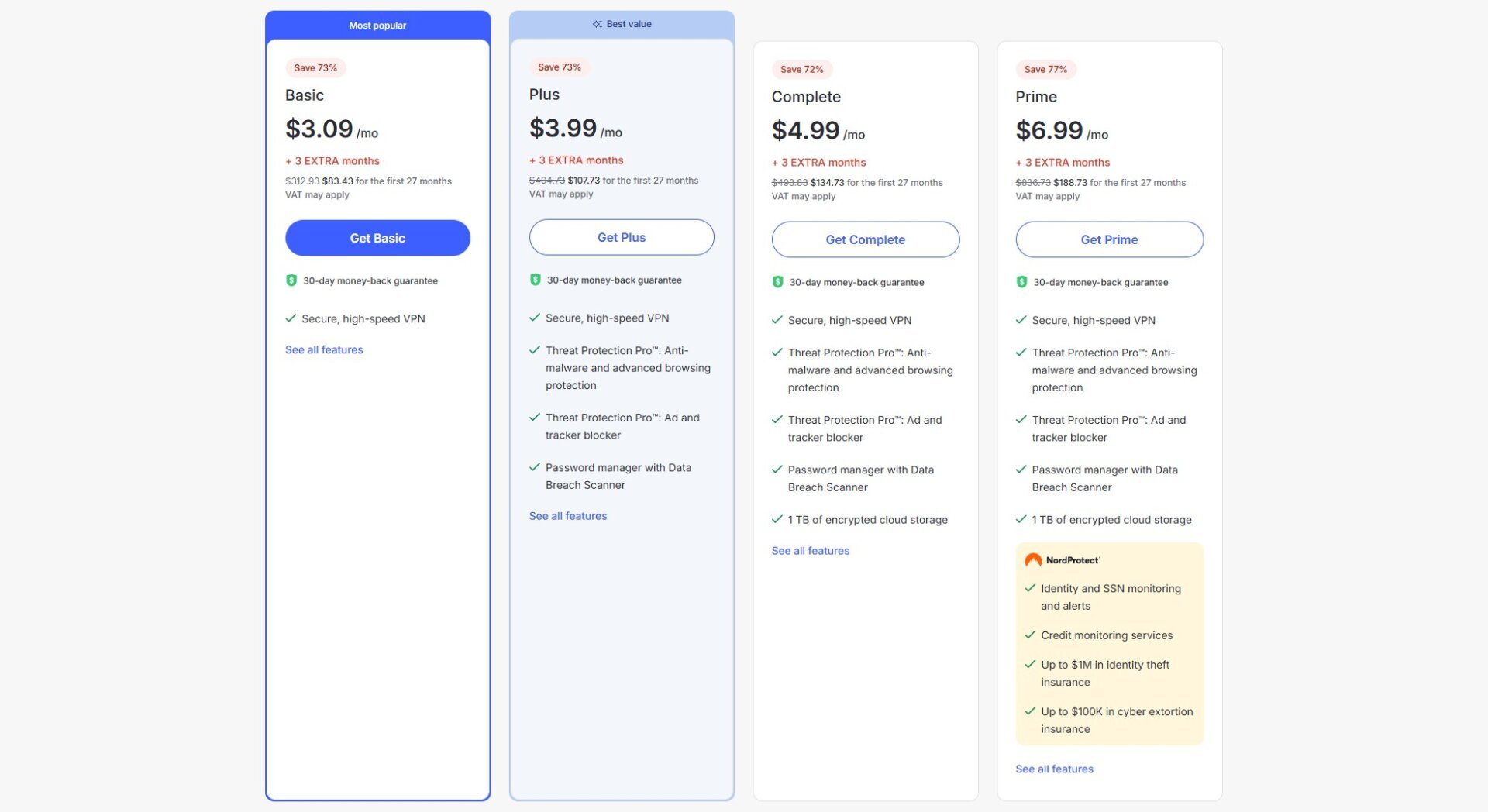Click the green shield icon in Complete plan

click(x=778, y=282)
